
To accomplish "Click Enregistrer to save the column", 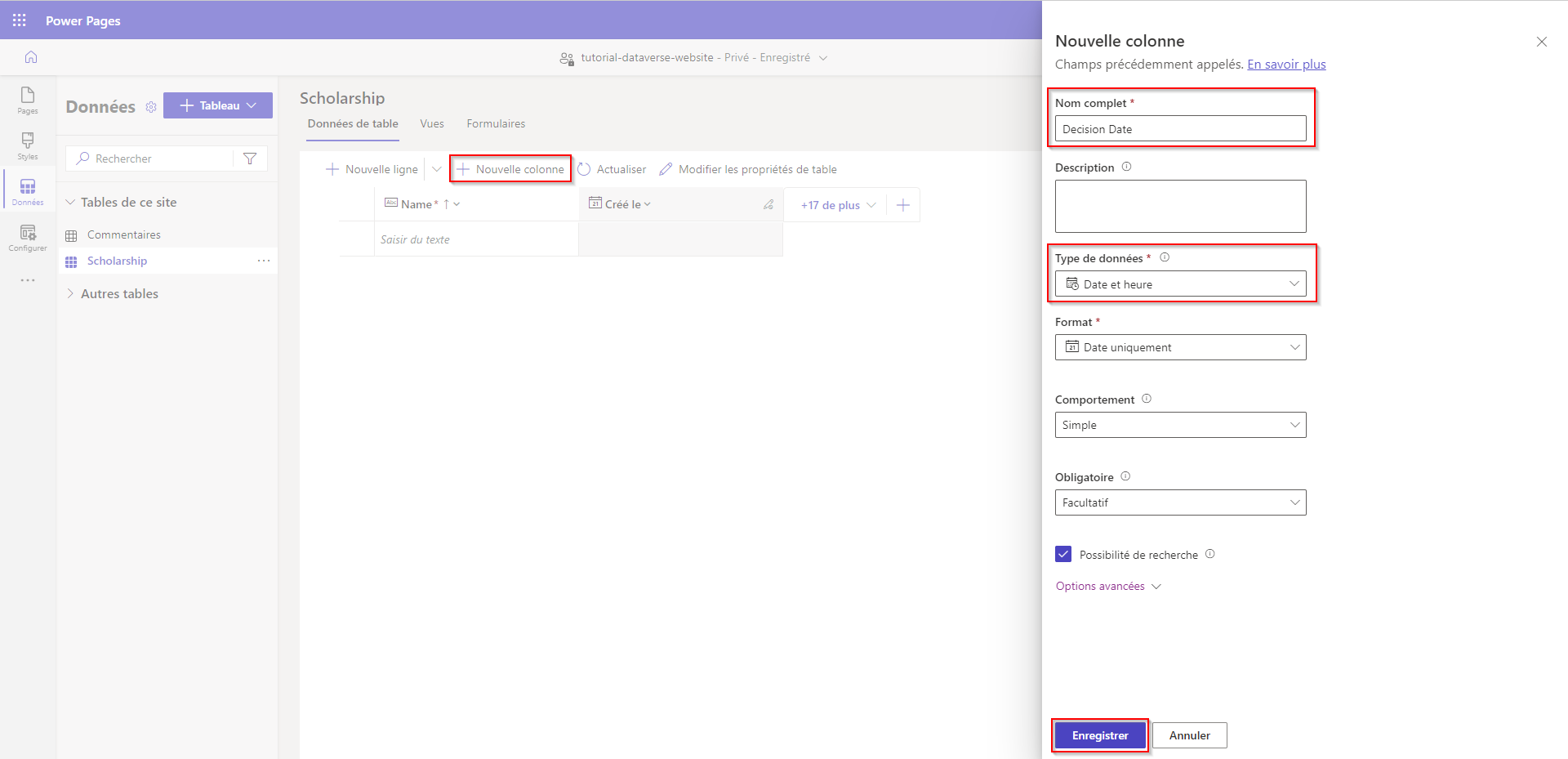I will [x=1100, y=735].
